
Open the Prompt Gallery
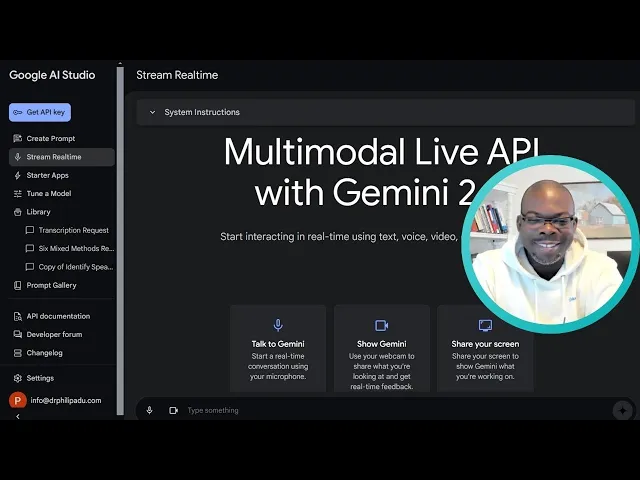click(51, 285)
